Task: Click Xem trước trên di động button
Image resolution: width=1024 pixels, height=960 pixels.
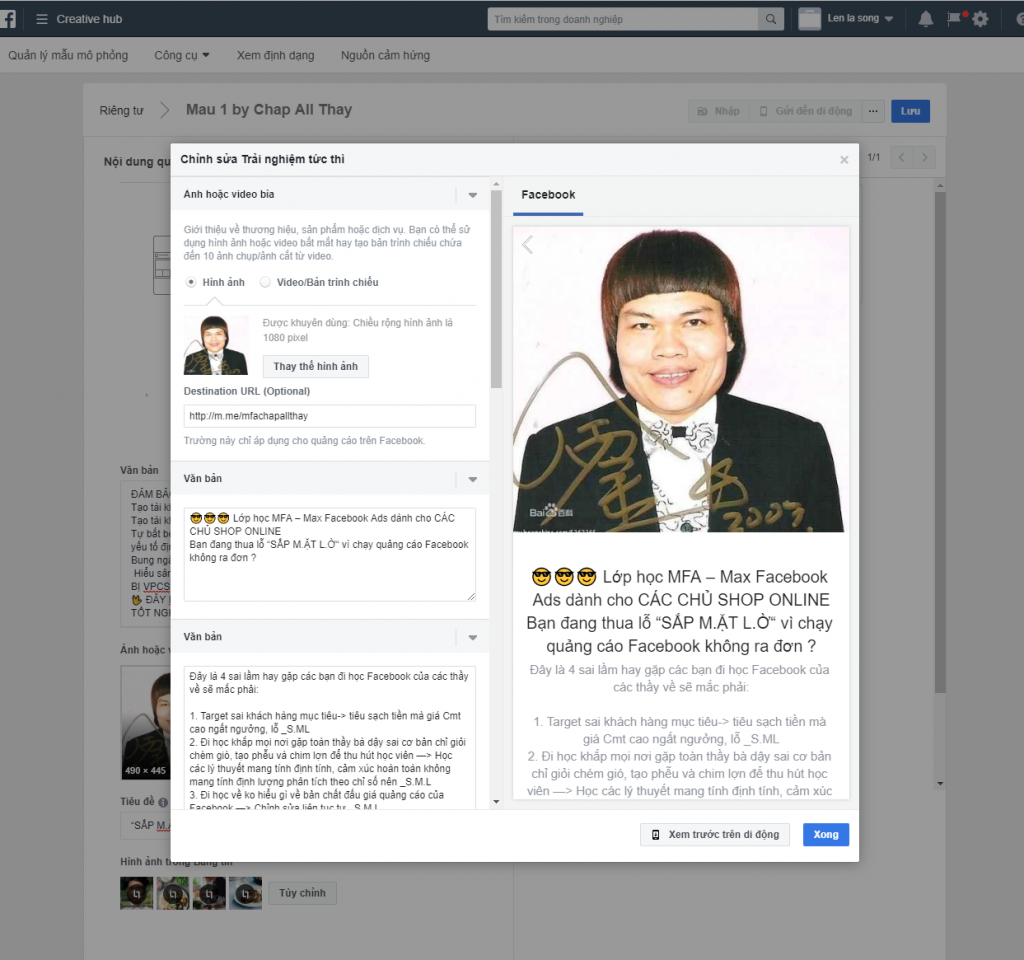Action: (715, 835)
